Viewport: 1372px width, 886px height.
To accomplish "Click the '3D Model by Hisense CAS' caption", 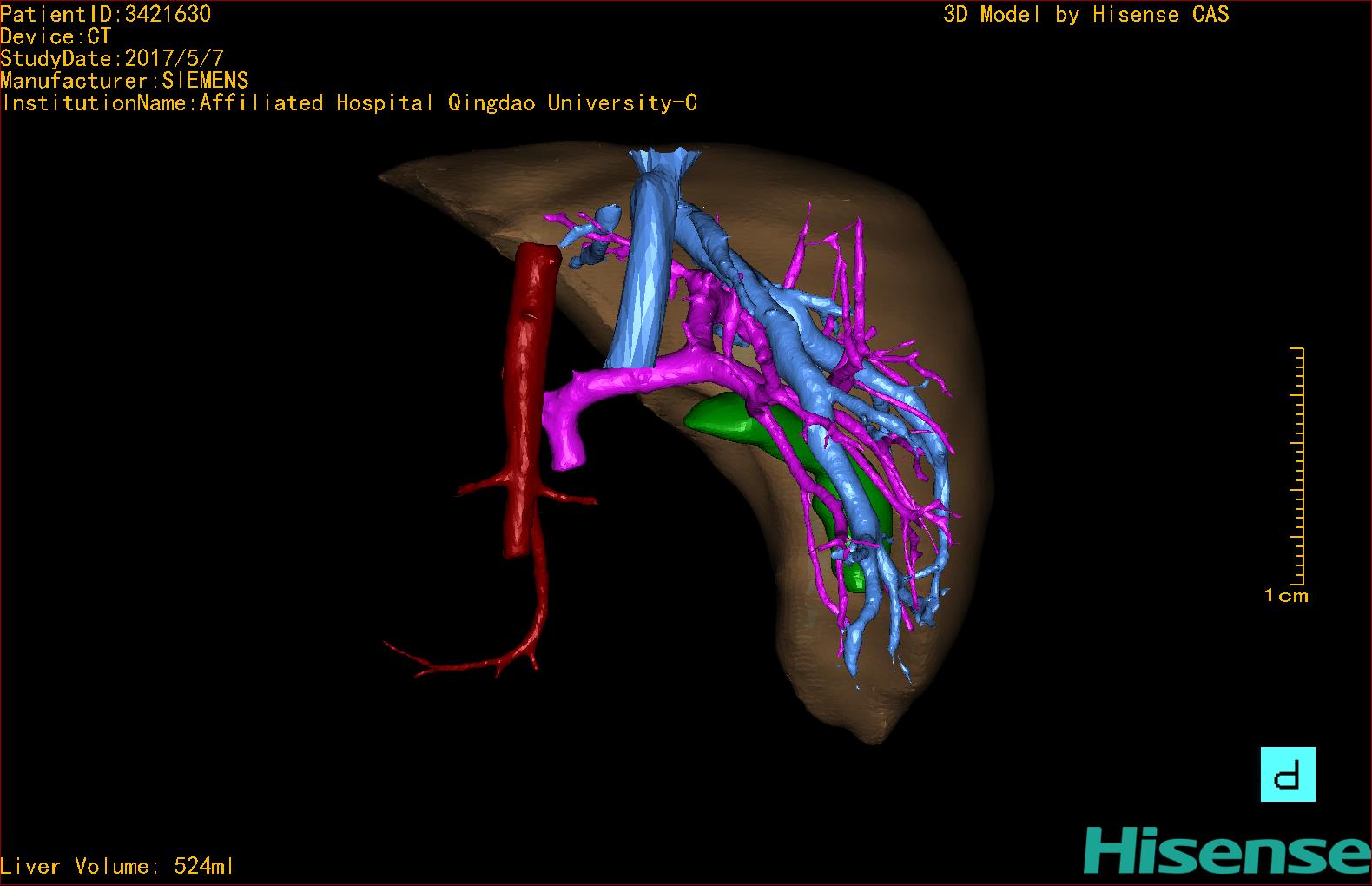I will click(x=1086, y=15).
